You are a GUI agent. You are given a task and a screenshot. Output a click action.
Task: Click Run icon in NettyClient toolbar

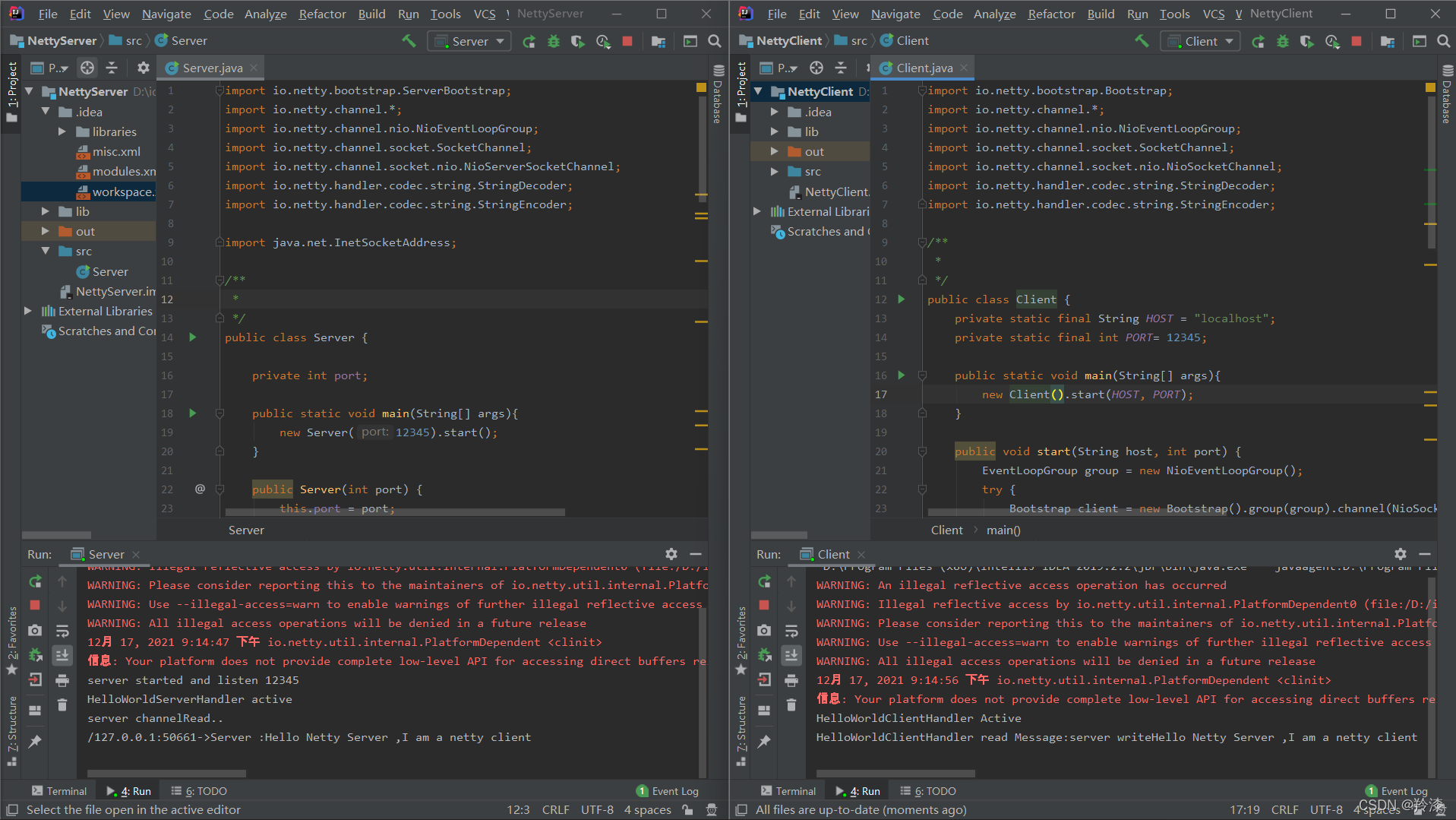tap(1259, 41)
